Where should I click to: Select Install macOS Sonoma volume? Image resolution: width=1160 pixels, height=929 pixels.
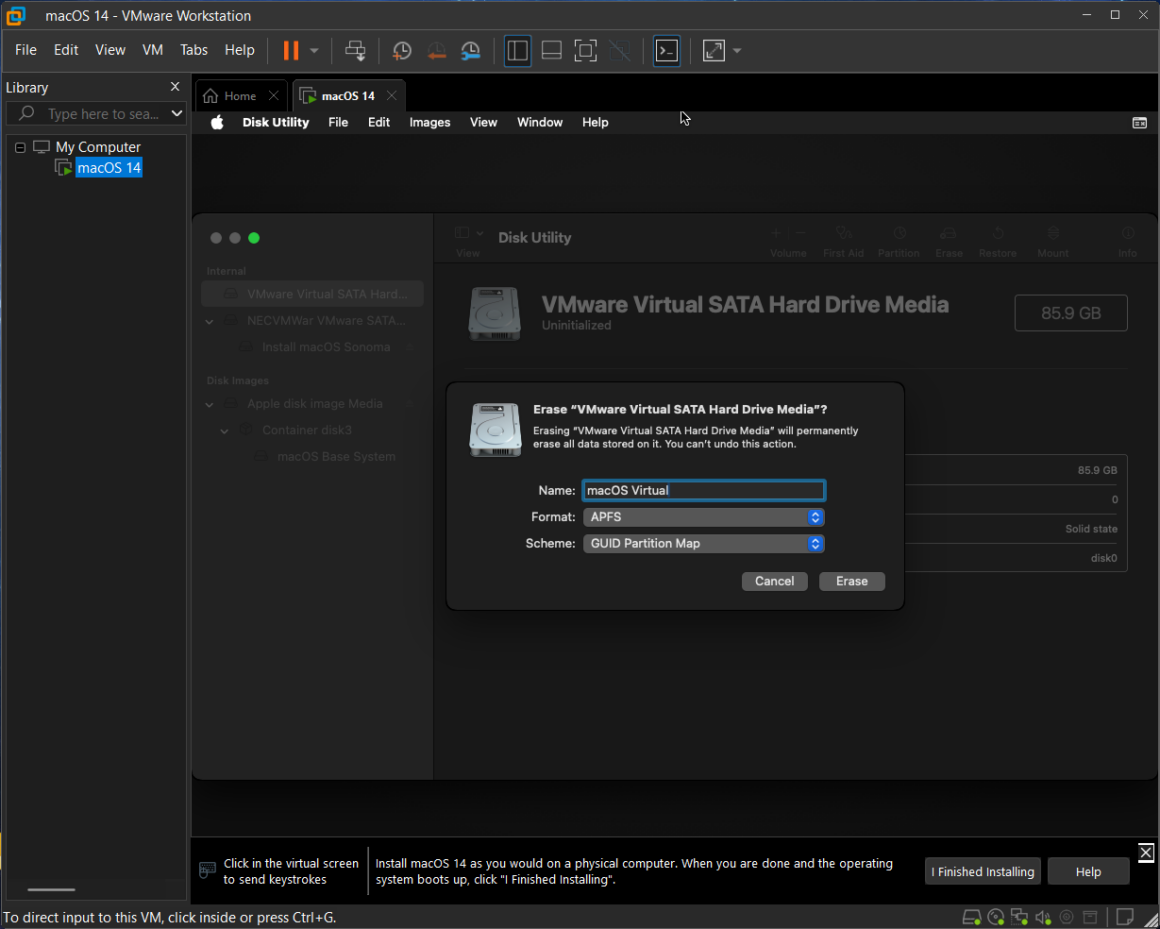[x=326, y=347]
